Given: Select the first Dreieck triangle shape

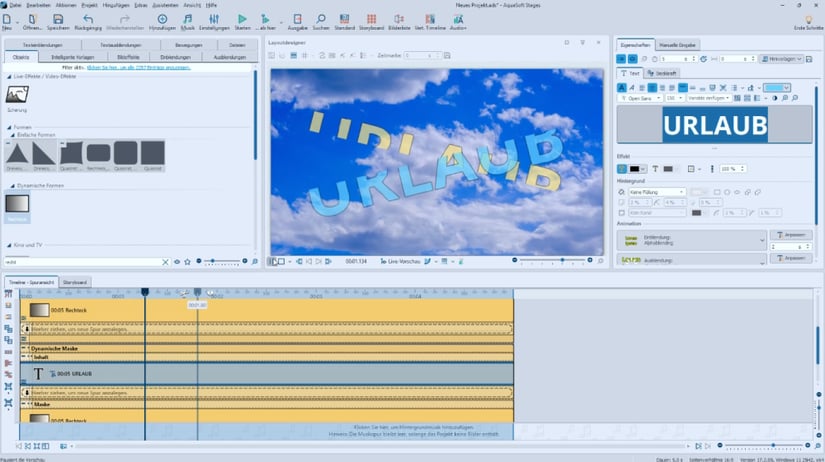Looking at the screenshot, I should click(x=17, y=153).
